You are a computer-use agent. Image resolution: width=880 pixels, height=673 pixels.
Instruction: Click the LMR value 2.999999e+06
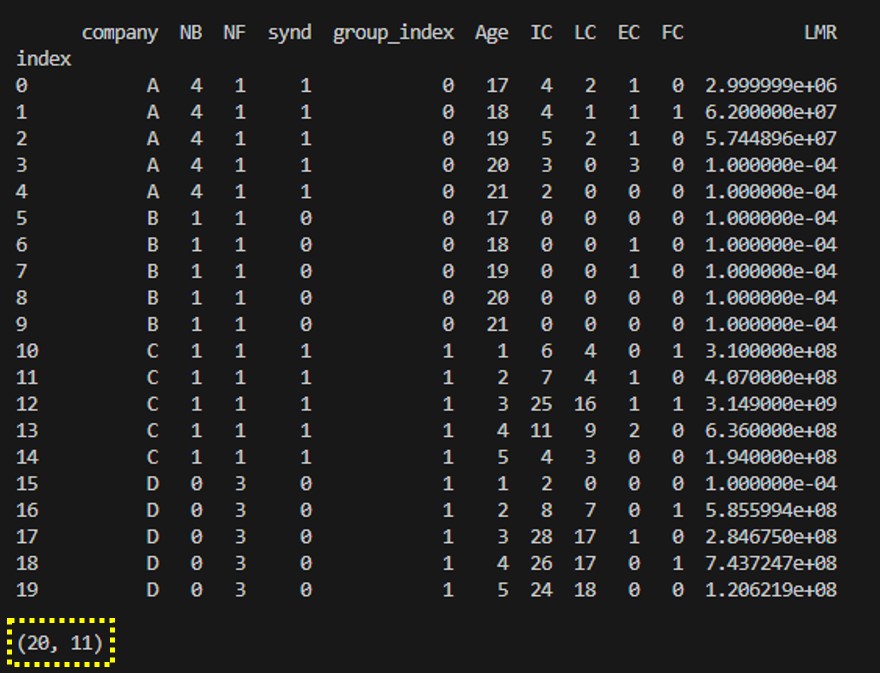[x=771, y=86]
